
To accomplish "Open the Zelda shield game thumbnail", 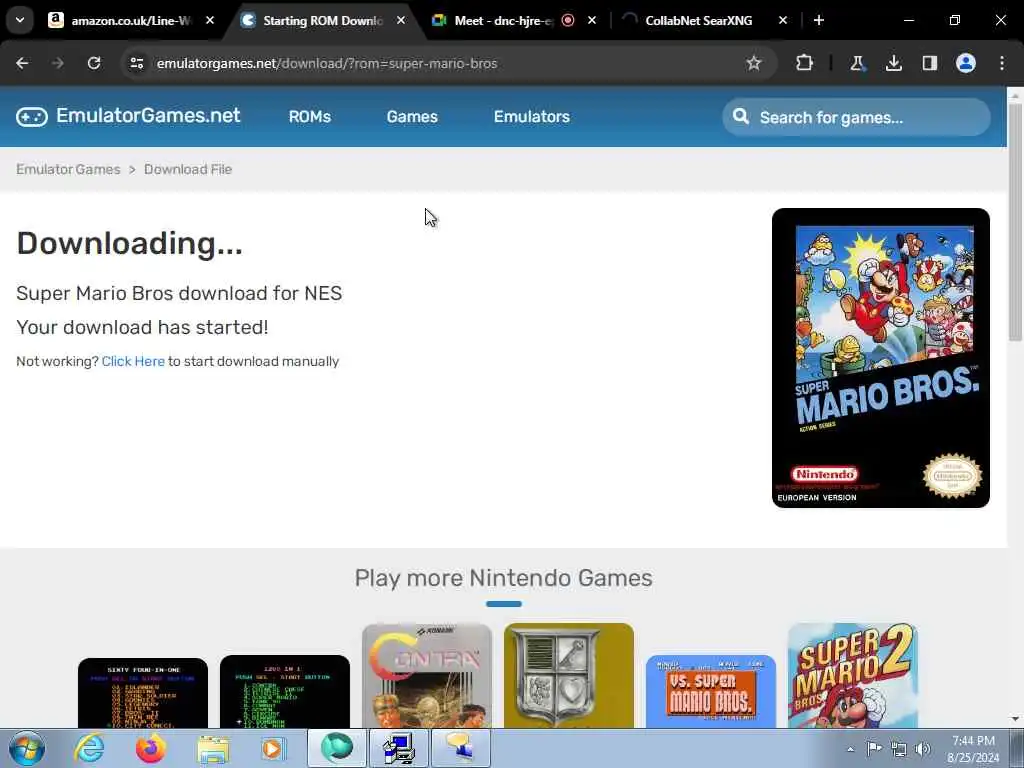I will click(x=569, y=676).
